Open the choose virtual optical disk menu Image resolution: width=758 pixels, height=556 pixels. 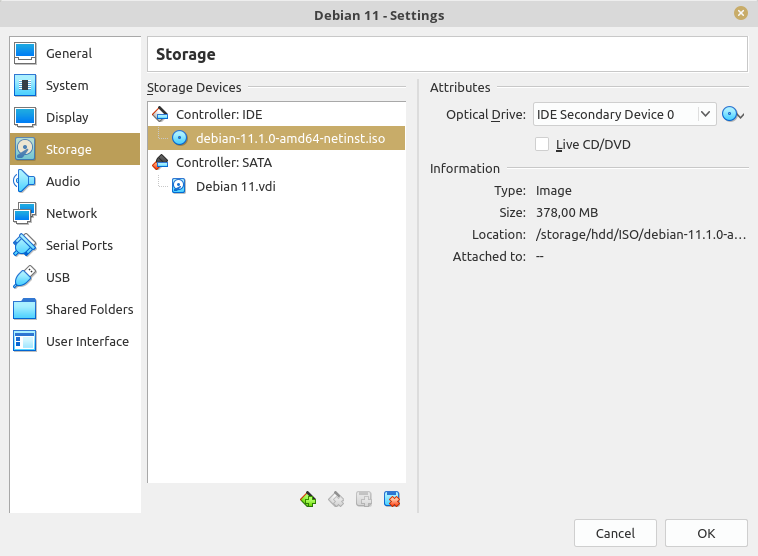pos(733,115)
